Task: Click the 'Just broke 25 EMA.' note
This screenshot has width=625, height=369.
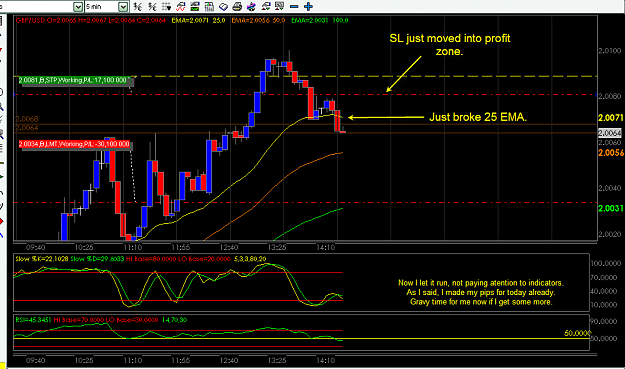Action: point(478,117)
